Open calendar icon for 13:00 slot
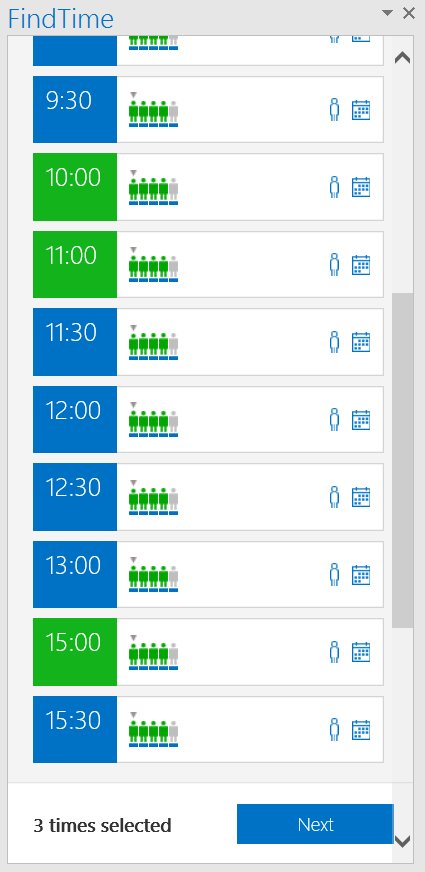The image size is (425, 872). pos(361,574)
